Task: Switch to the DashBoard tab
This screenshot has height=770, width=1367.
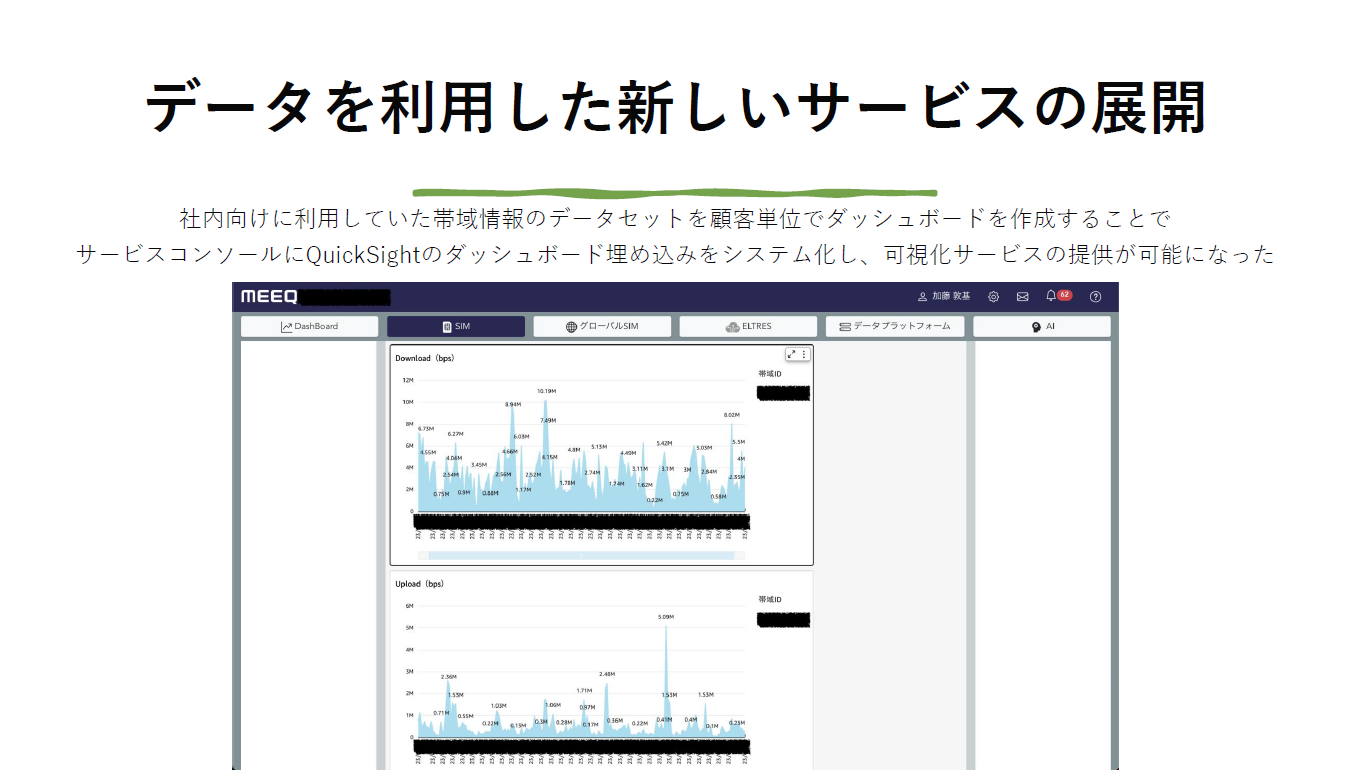Action: (x=310, y=326)
